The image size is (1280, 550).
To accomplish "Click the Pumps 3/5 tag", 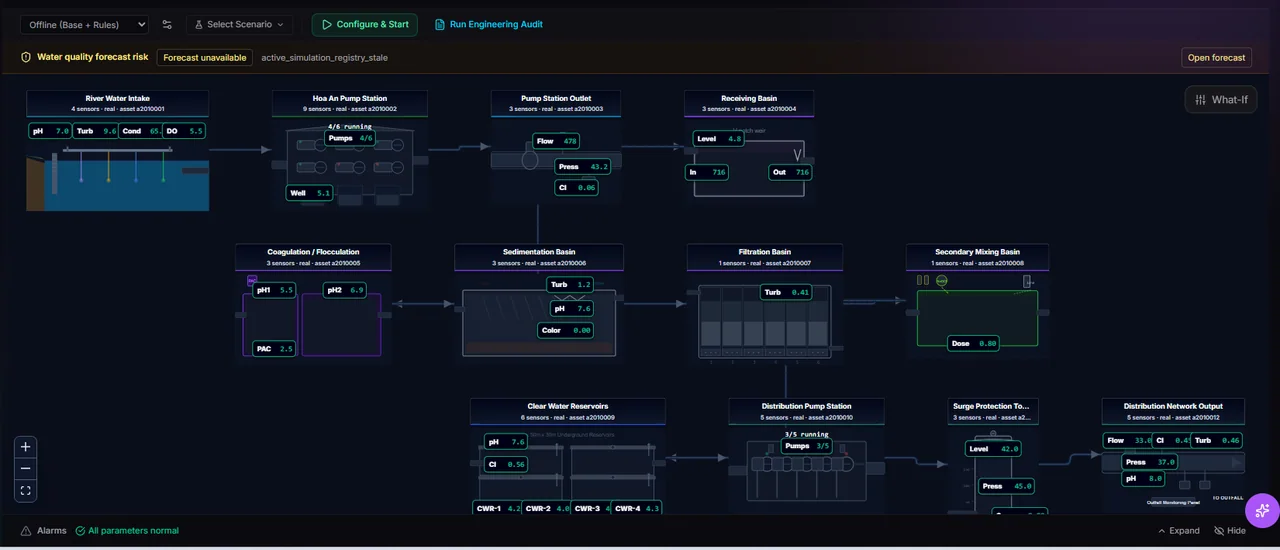I will (807, 446).
